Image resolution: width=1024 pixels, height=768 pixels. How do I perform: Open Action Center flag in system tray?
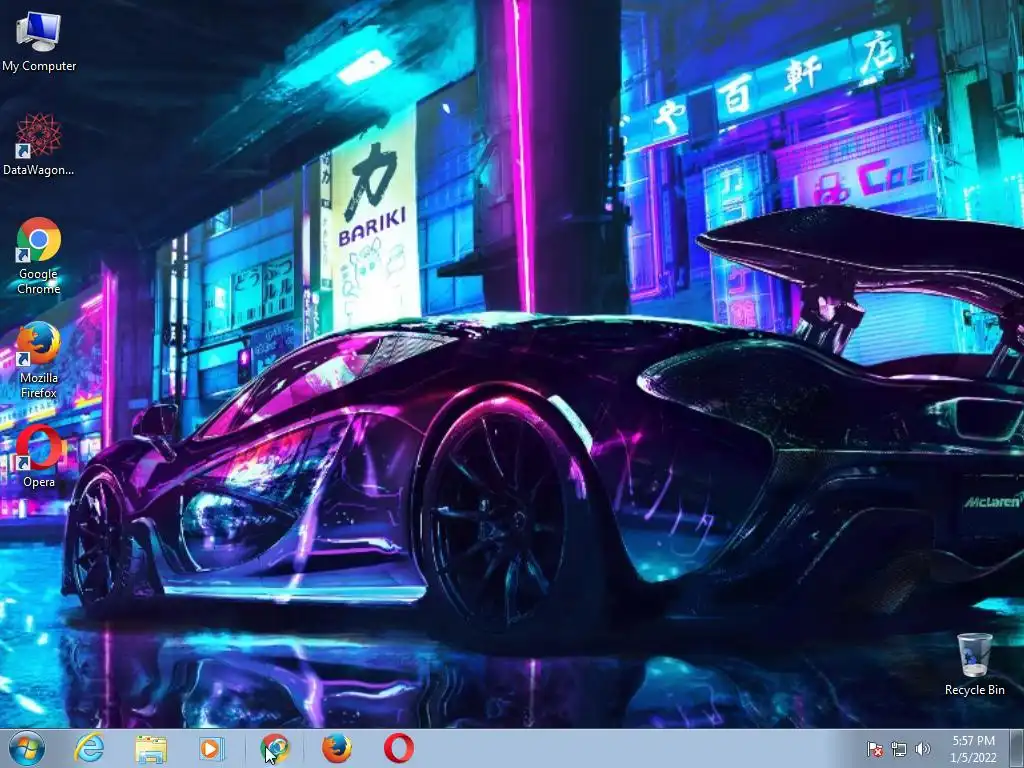pos(874,749)
